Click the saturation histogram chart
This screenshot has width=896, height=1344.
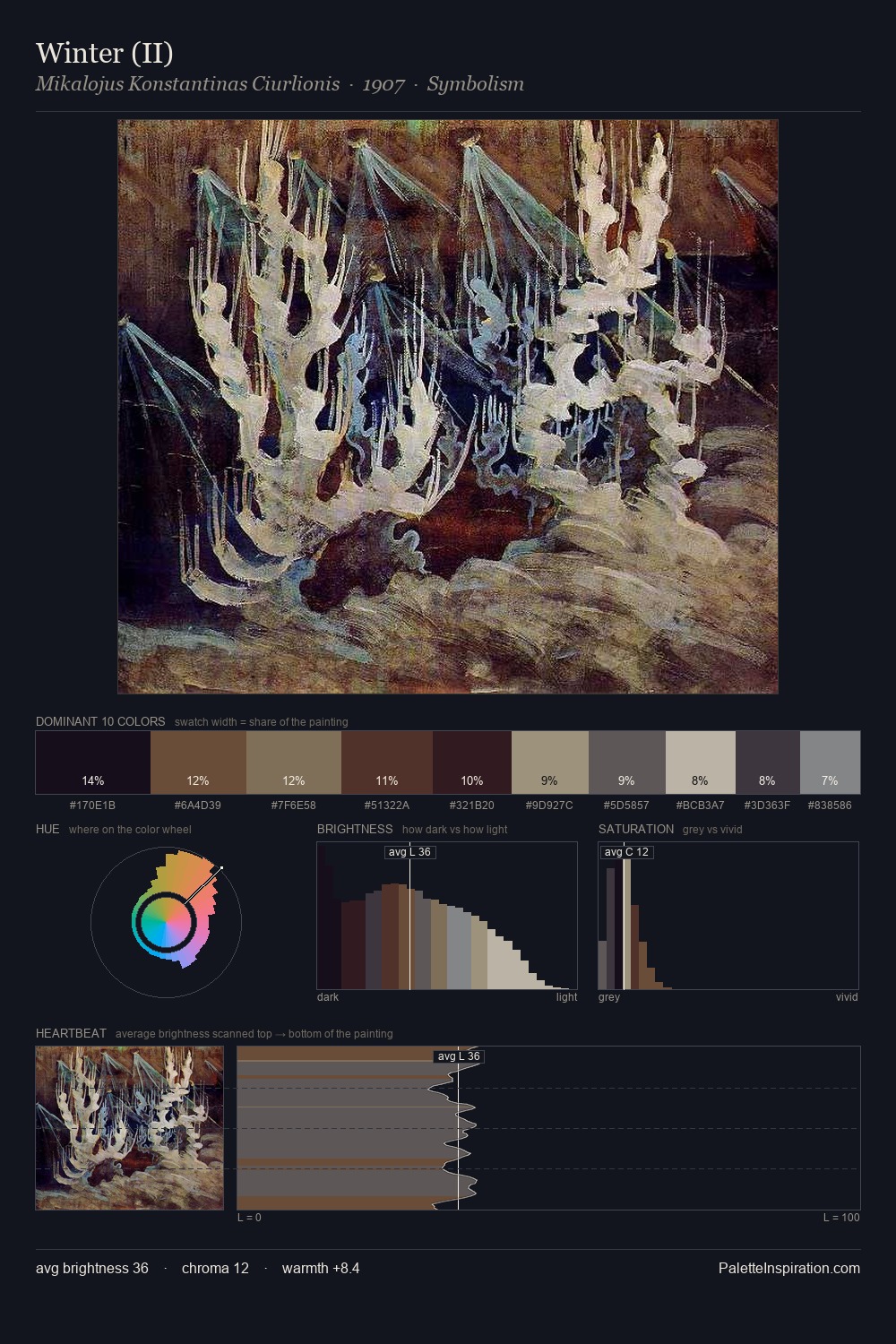pyautogui.click(x=728, y=916)
